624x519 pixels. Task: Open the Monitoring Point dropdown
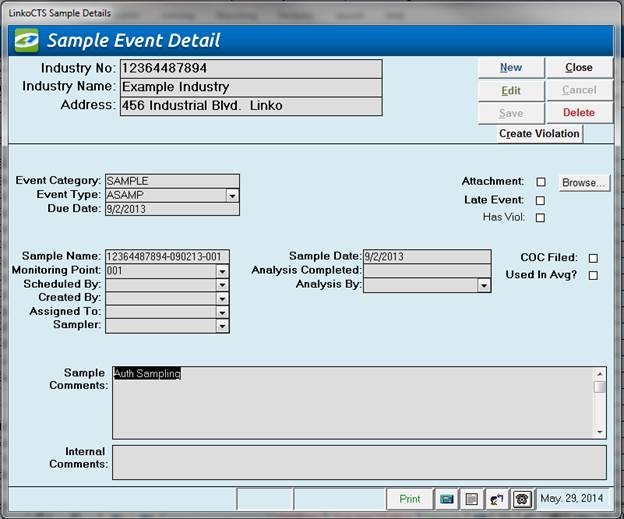pos(222,271)
